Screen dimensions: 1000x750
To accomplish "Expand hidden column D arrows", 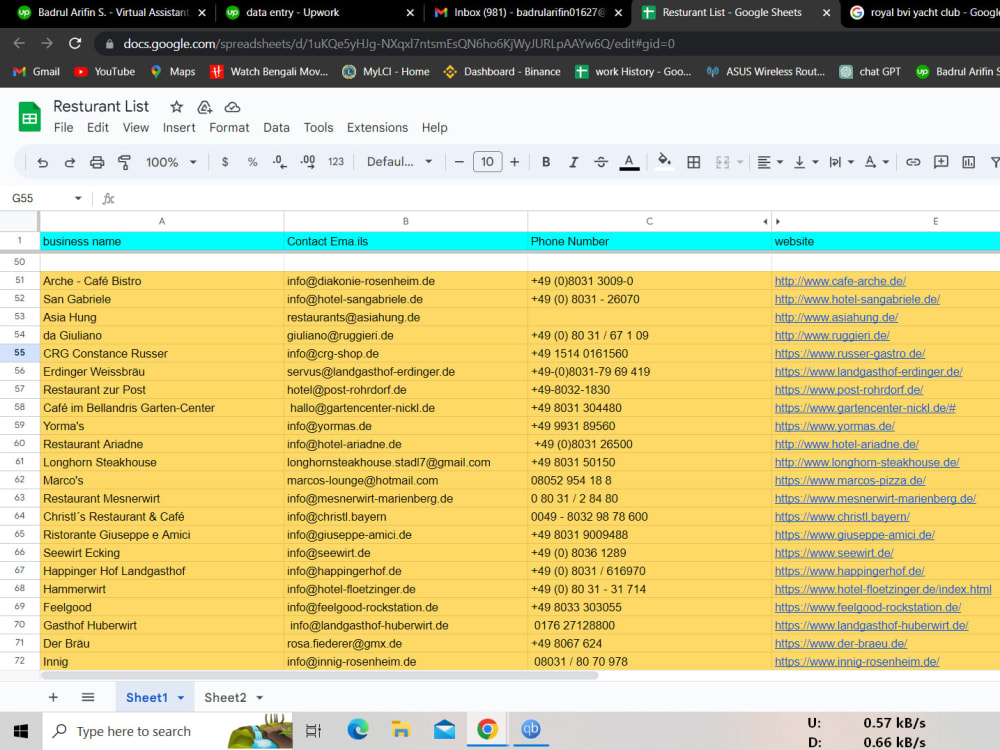I will click(x=771, y=221).
